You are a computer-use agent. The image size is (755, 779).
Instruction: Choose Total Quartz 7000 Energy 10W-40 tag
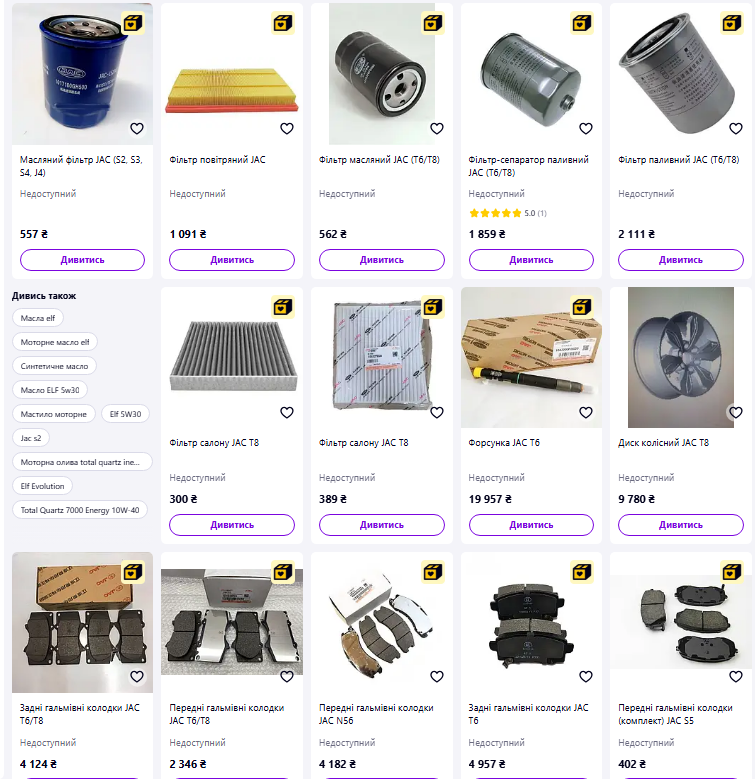(x=80, y=510)
